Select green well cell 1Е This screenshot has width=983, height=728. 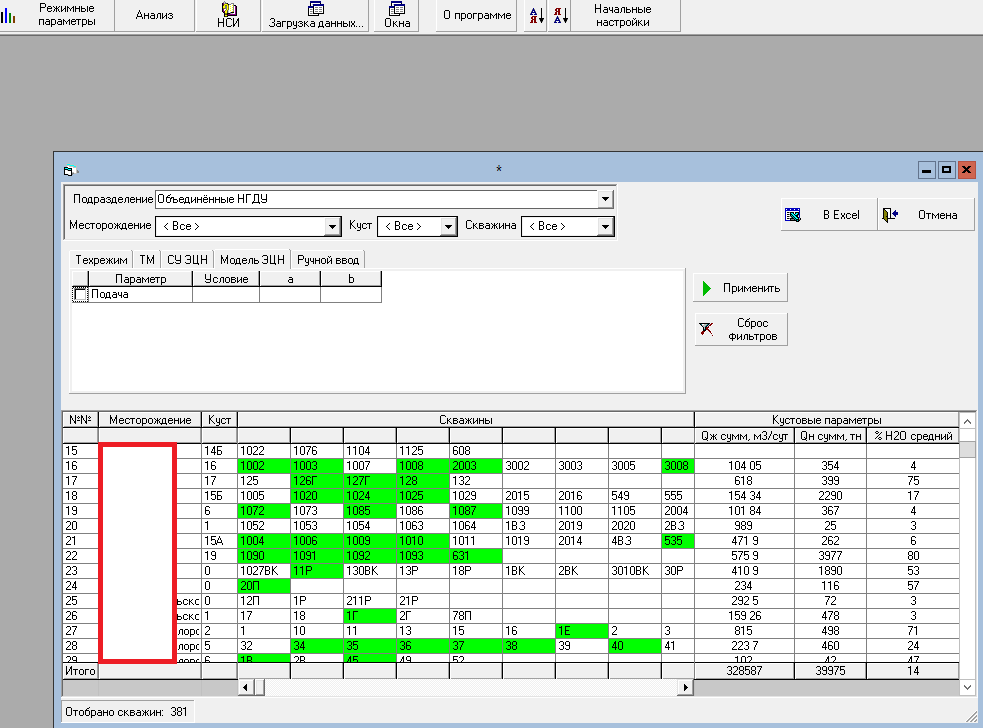pos(581,631)
